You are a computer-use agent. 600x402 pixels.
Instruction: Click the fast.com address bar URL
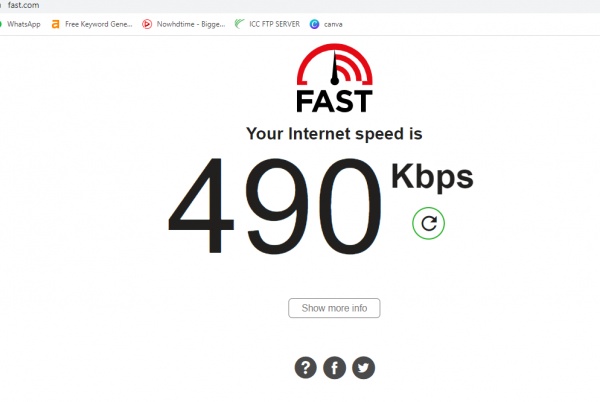(x=23, y=5)
